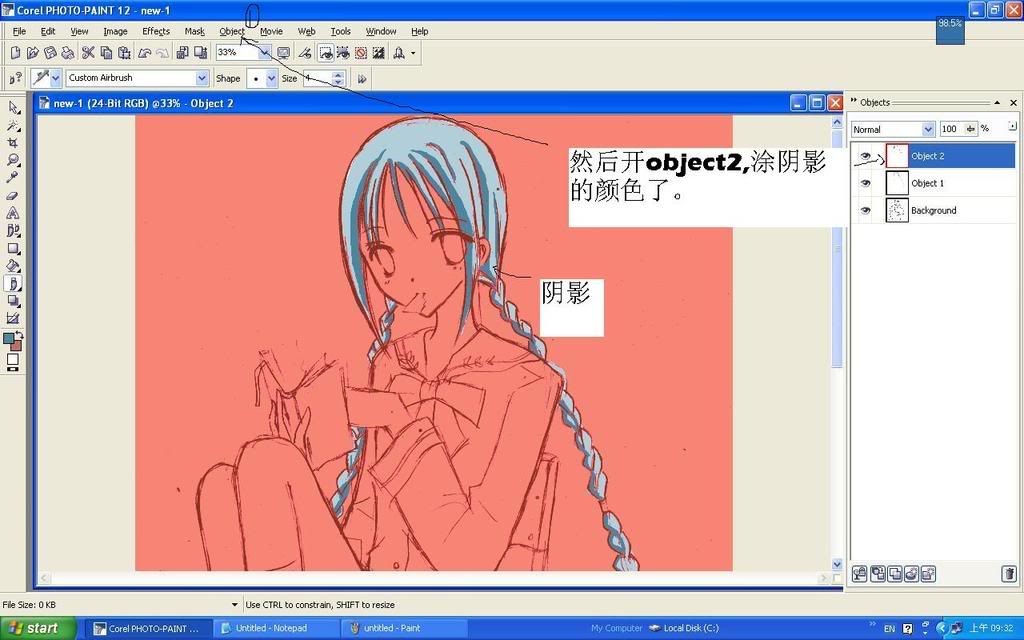Toggle the object marquee visibility button

tap(343, 53)
